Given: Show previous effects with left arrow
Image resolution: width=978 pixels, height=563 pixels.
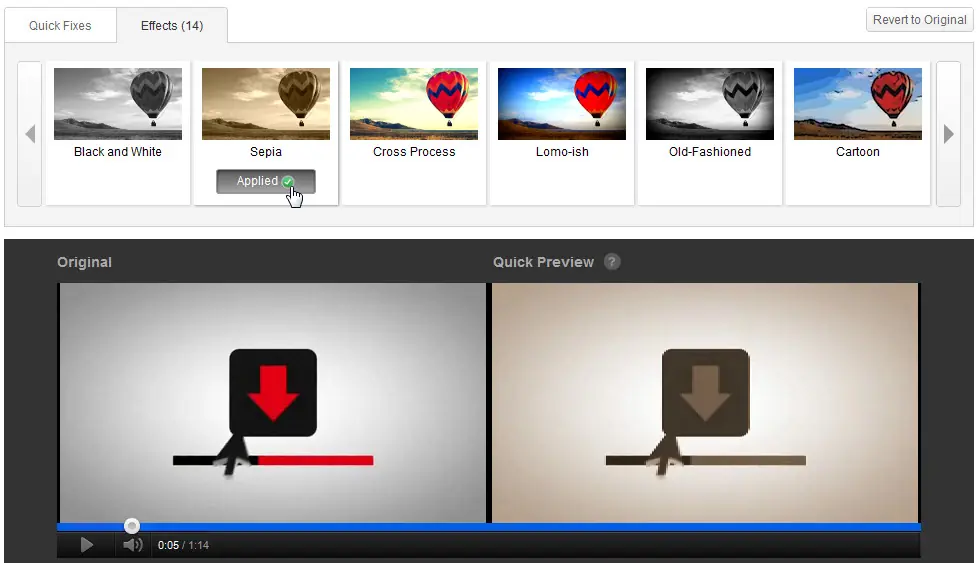Looking at the screenshot, I should coord(29,133).
